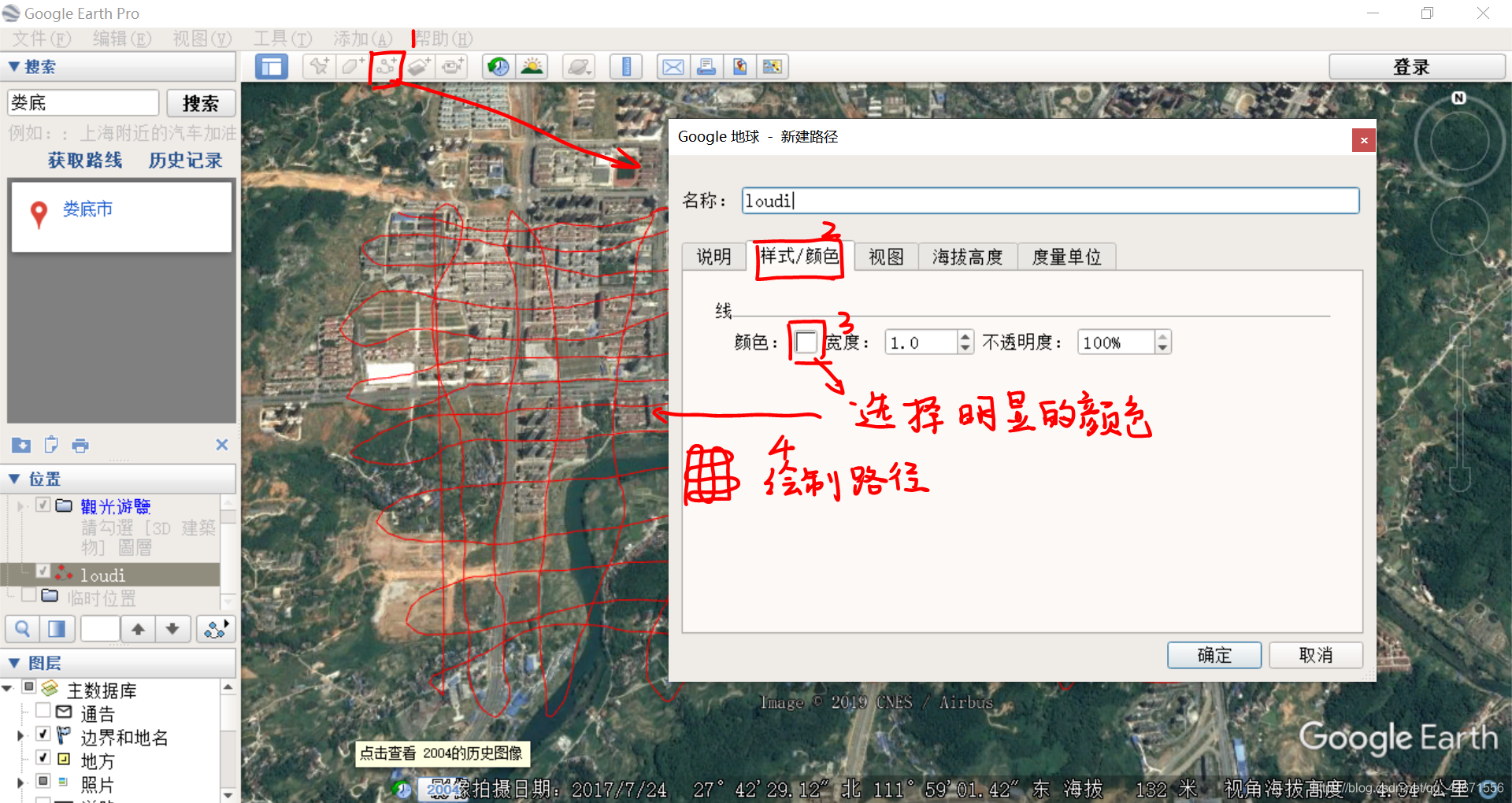
Task: Collapse the 主数据库 tree node
Action: pyautogui.click(x=7, y=688)
